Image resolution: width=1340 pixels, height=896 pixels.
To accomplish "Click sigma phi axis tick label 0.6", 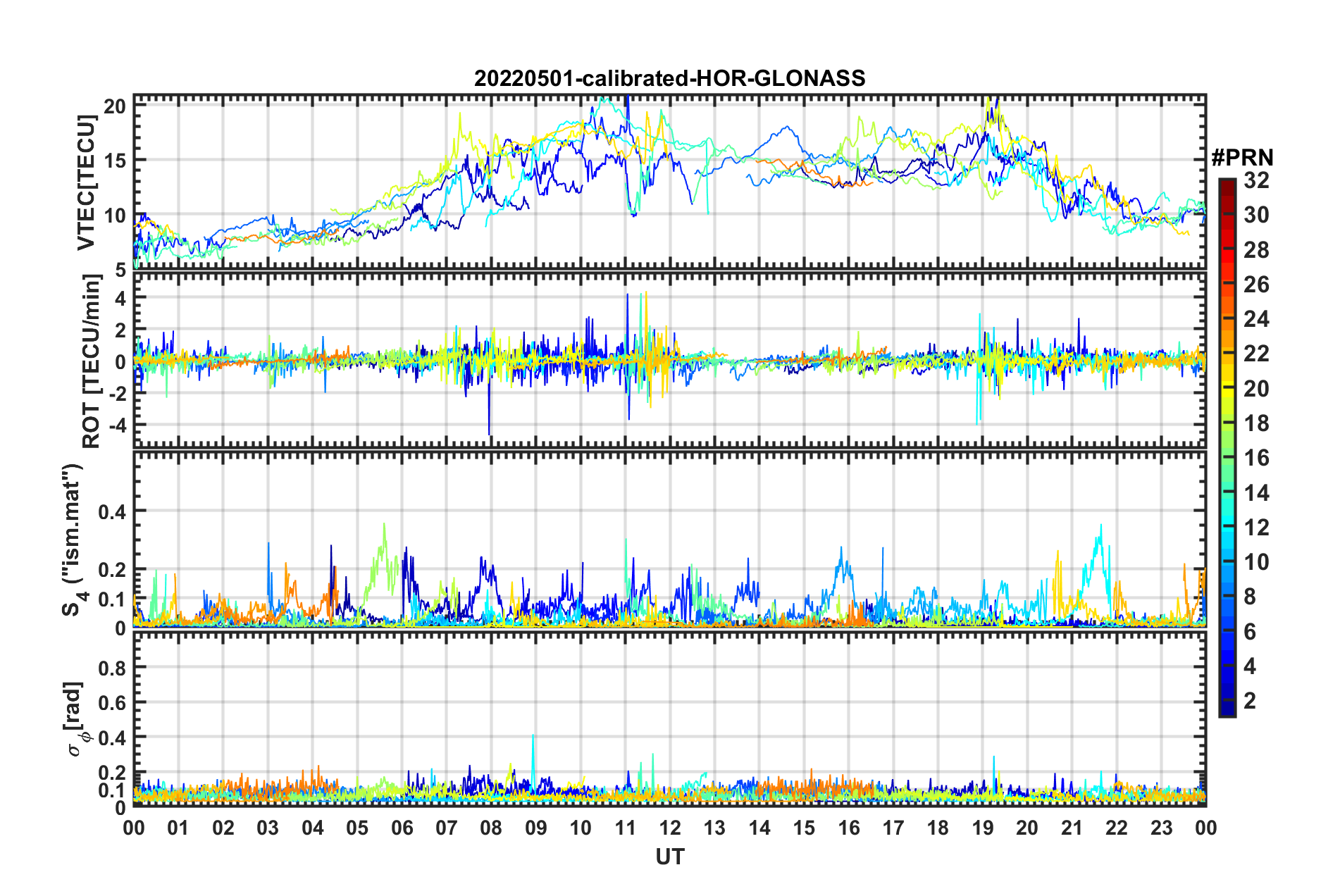I will click(113, 703).
